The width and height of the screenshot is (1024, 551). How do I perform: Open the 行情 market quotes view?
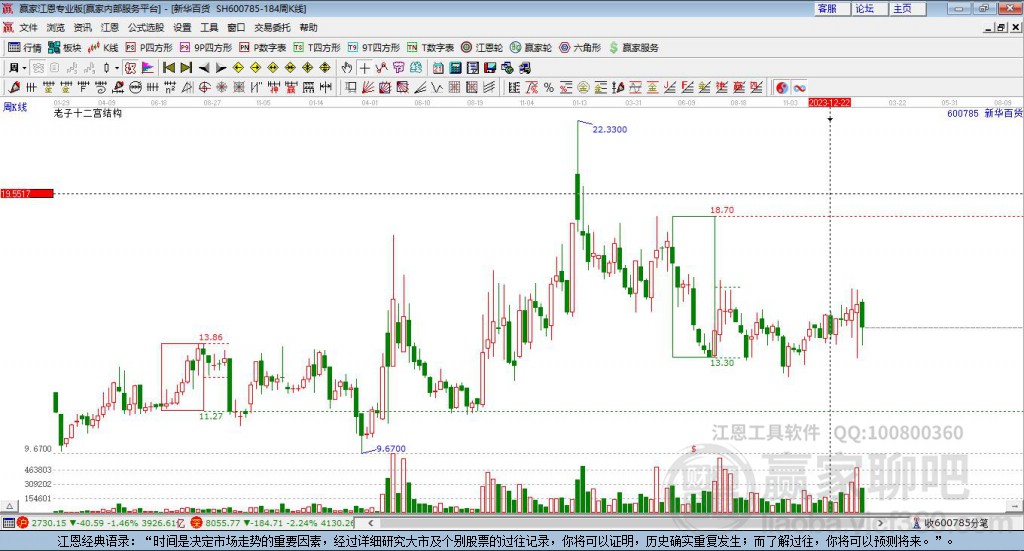point(24,48)
